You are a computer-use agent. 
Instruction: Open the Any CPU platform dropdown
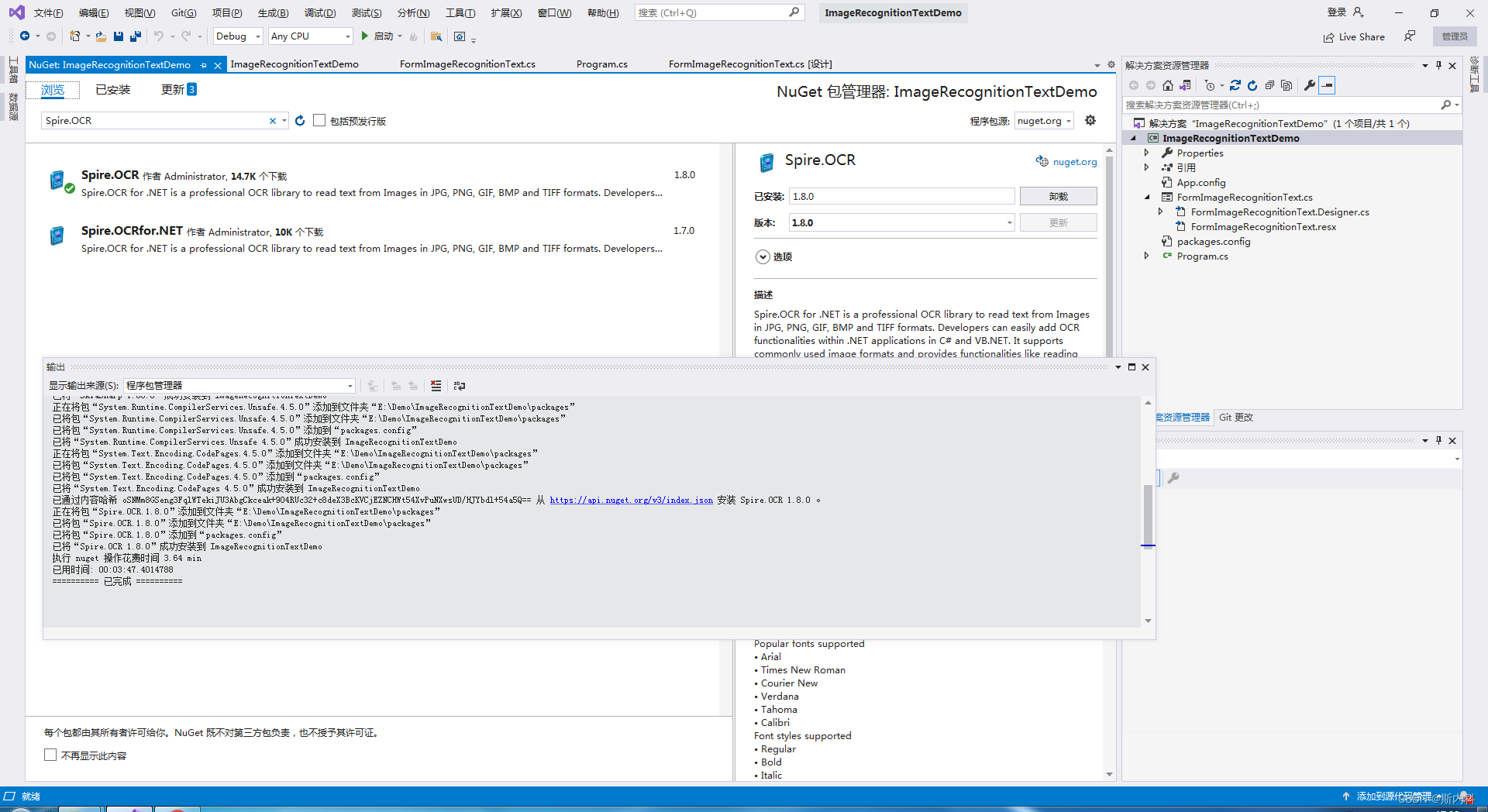(311, 36)
